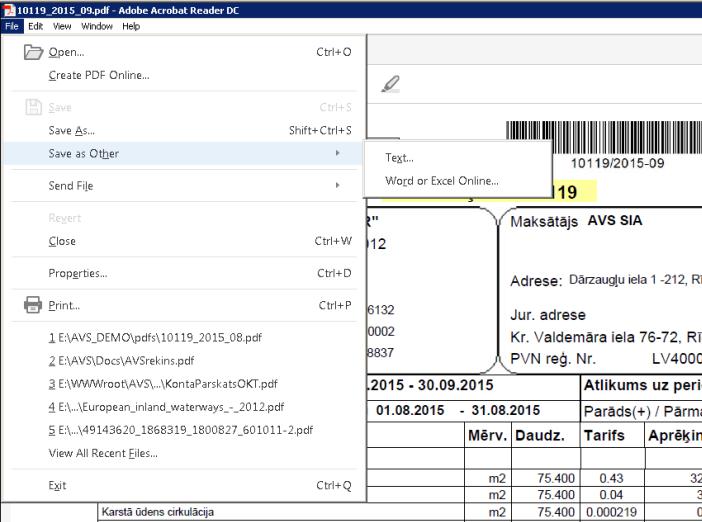The image size is (702, 522).
Task: Open Properties... menu entry
Action: pyautogui.click(x=184, y=273)
